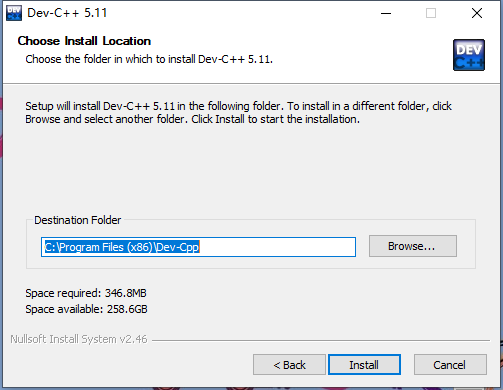Close the Dev-C++ setup window
The width and height of the screenshot is (503, 390).
point(477,13)
